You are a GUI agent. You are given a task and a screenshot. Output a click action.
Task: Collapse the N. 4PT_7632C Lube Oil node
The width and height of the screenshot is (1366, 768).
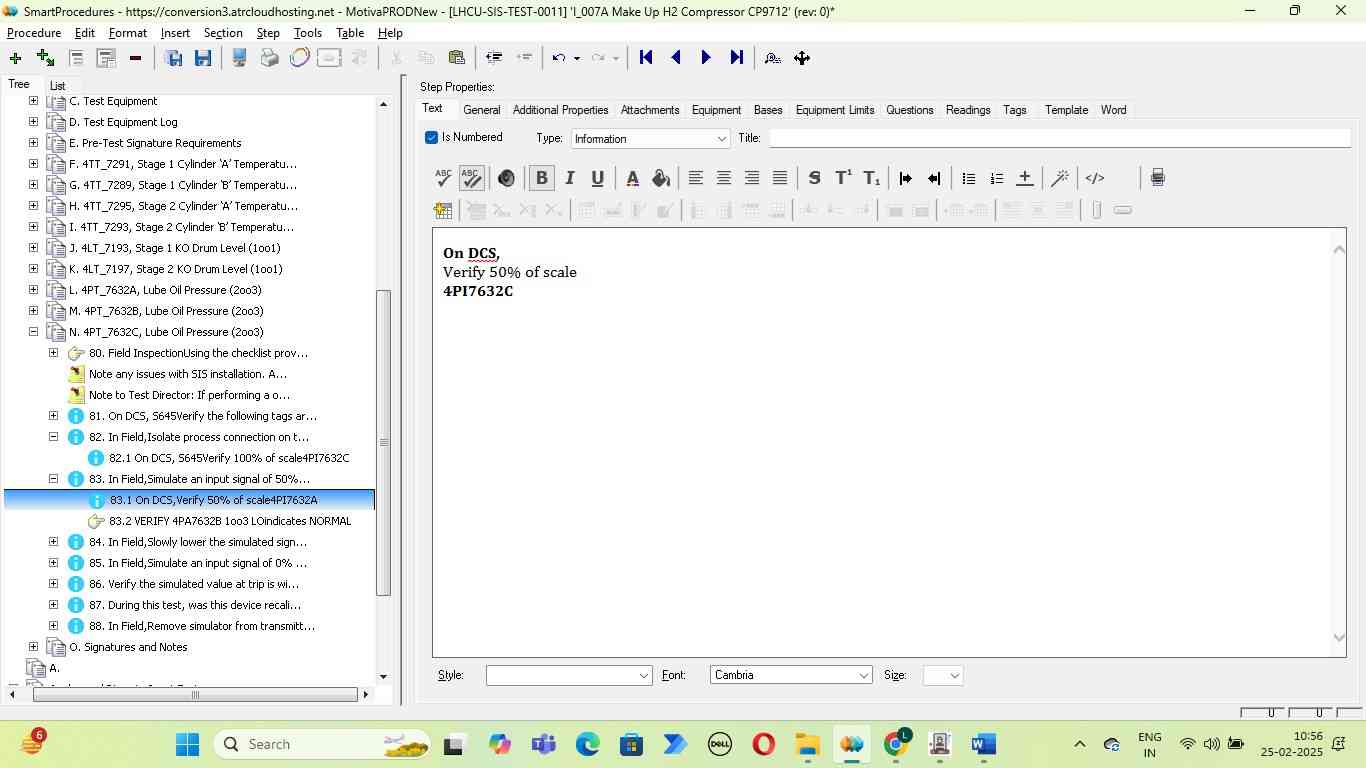[x=33, y=332]
